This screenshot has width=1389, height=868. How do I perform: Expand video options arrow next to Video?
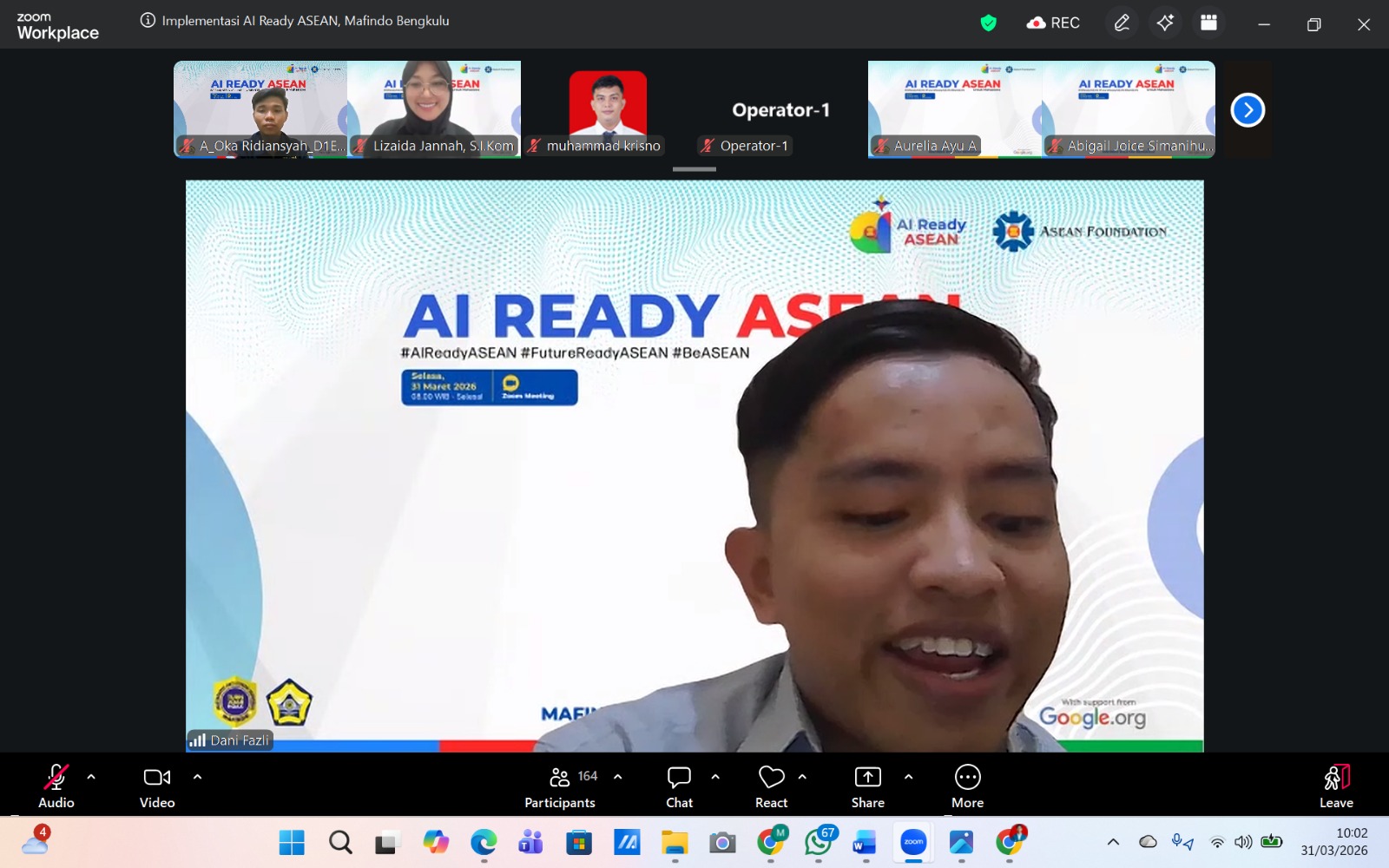pos(197,777)
